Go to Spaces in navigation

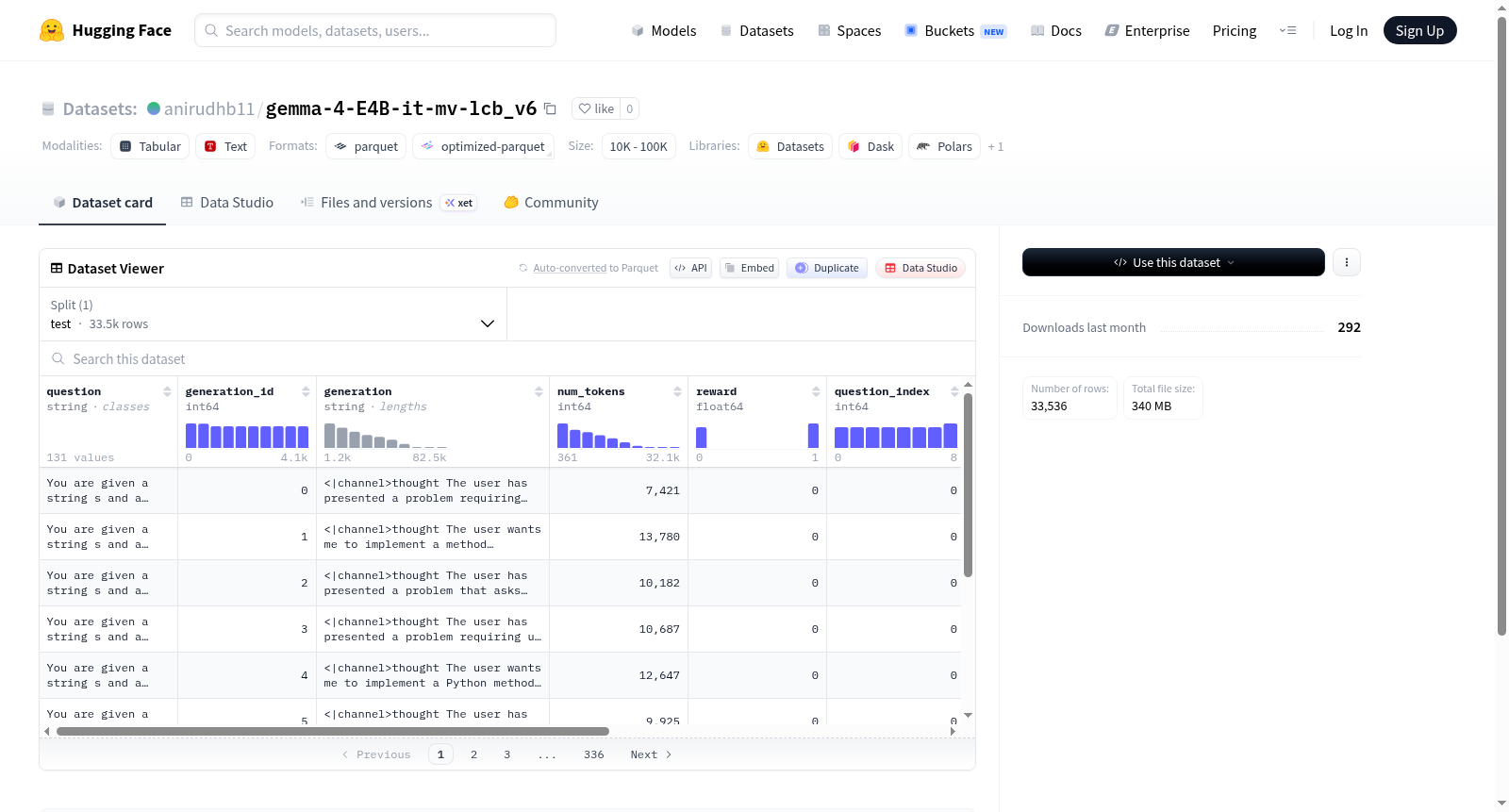coord(850,30)
